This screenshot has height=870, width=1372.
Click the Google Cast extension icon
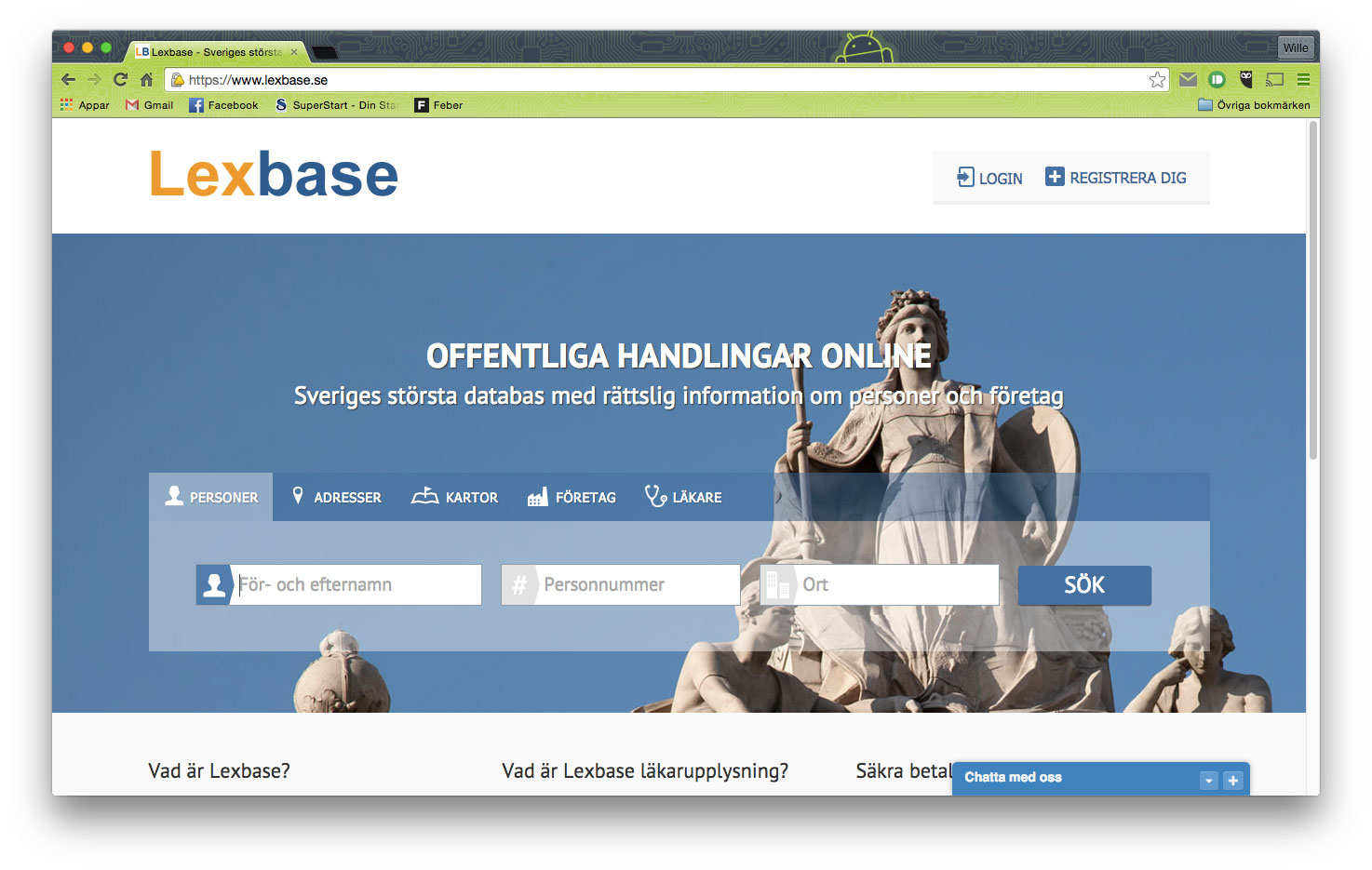1274,80
